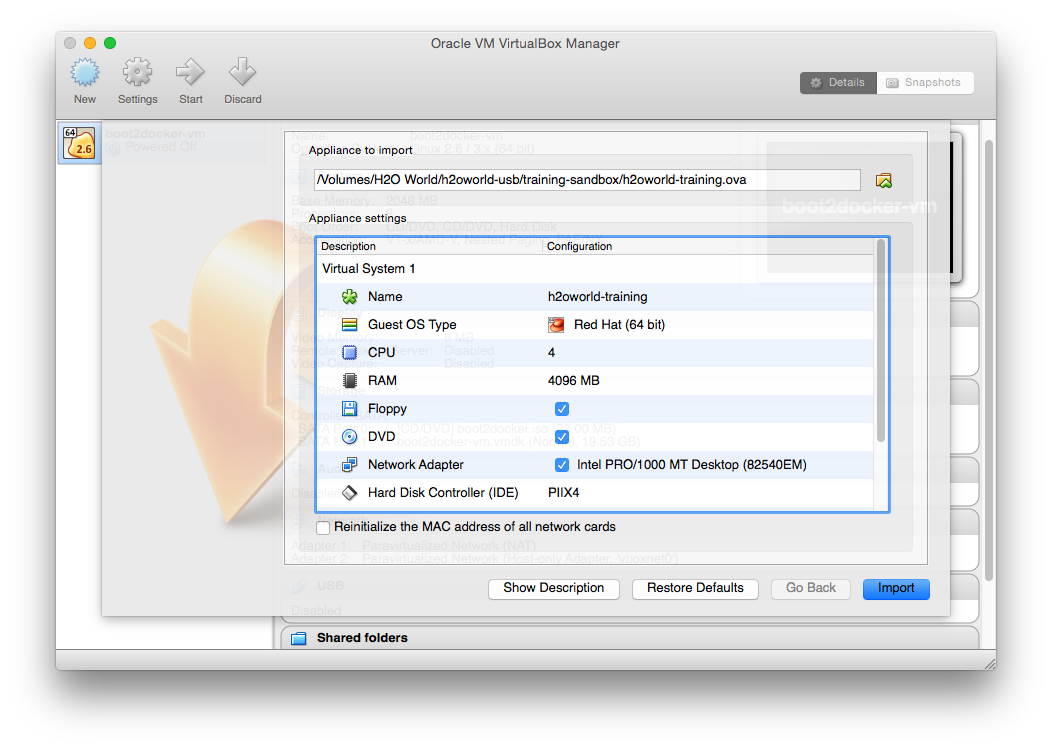Click the Shared folders section icon
Viewport: 1052px width, 750px height.
[x=299, y=638]
